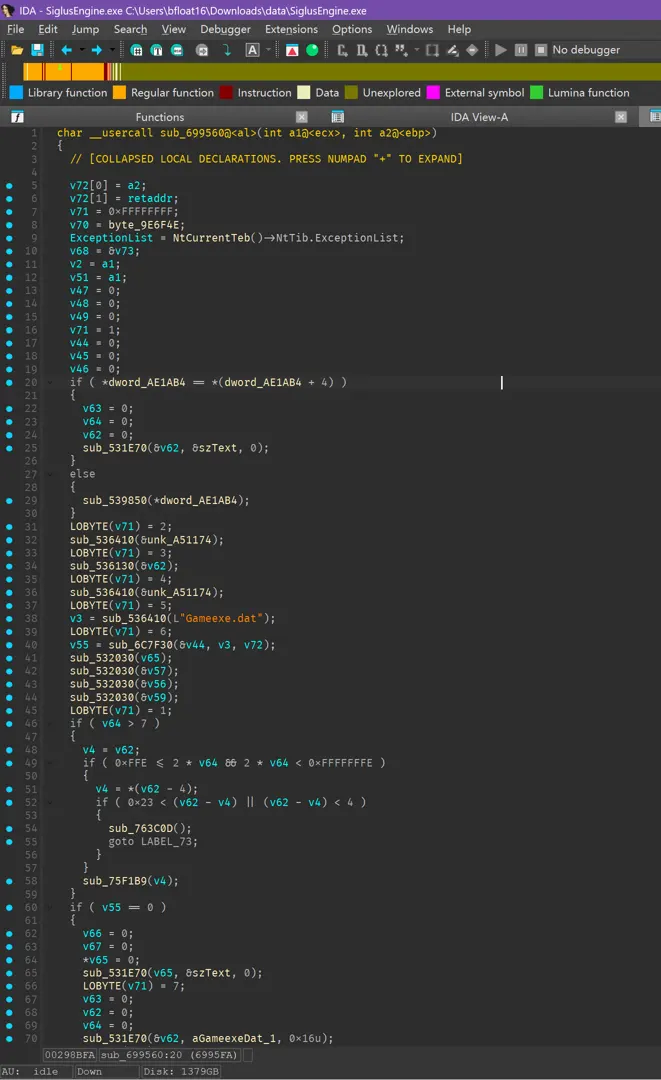
Task: Click the second gray view toolbar icon
Action: point(361,50)
